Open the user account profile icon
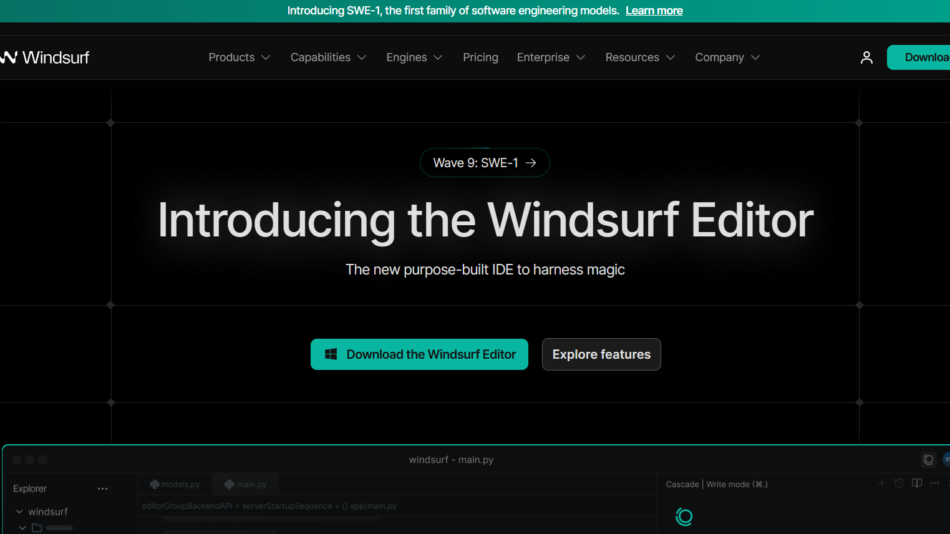The width and height of the screenshot is (950, 534). [x=866, y=58]
